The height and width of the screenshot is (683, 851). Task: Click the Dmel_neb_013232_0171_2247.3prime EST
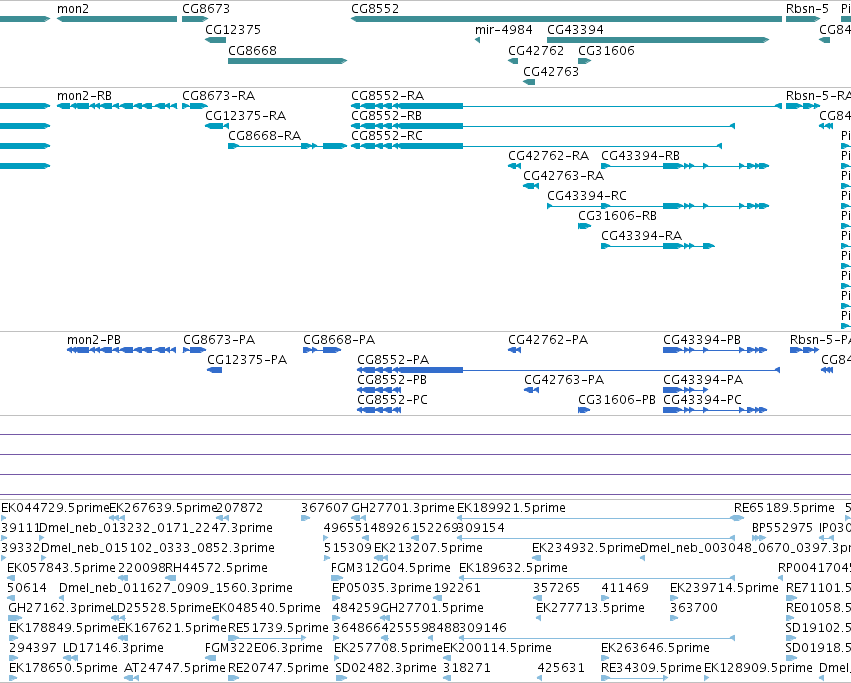(x=156, y=528)
